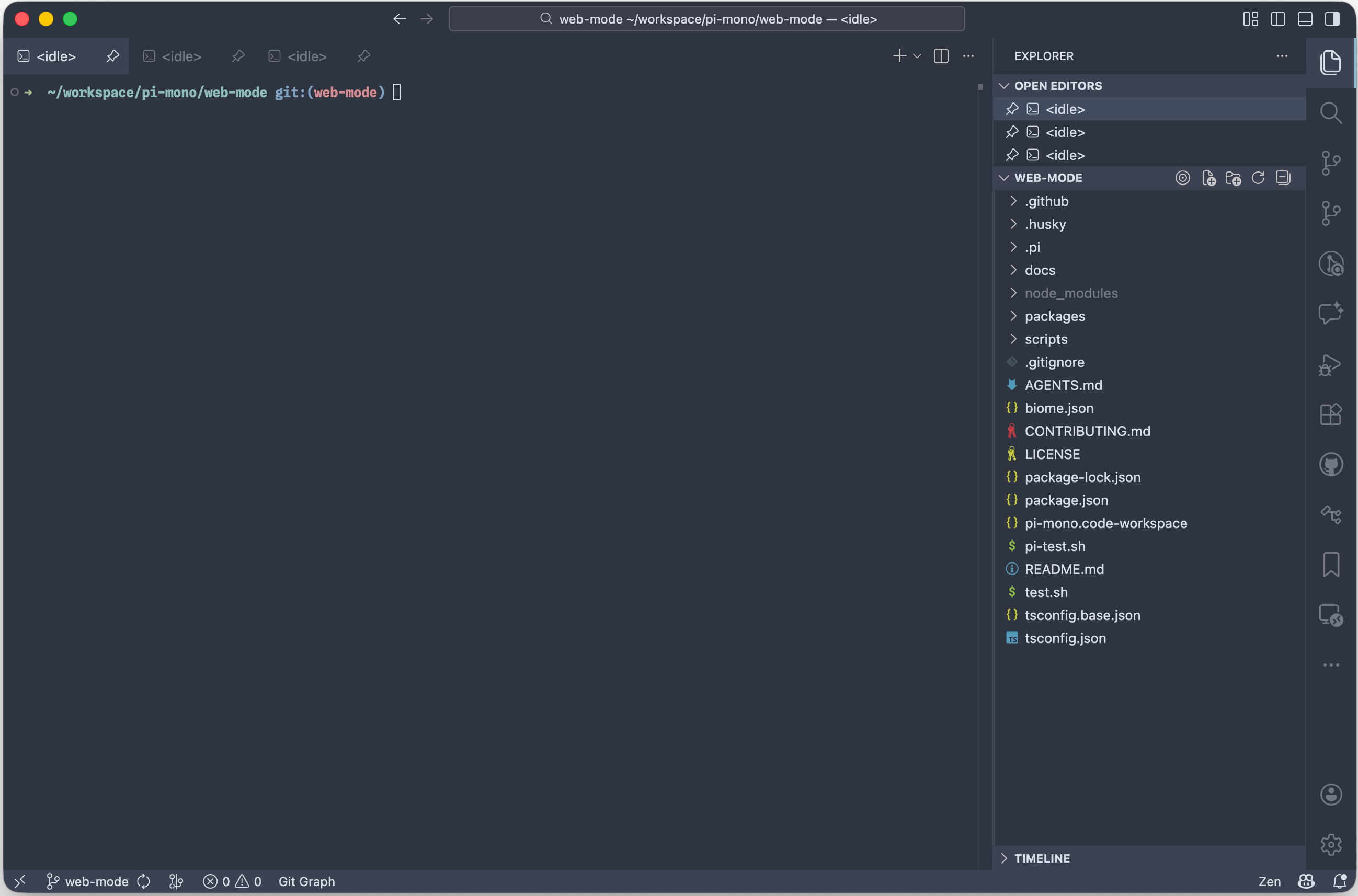Create a new file in WEB-MODE explorer

[1210, 178]
